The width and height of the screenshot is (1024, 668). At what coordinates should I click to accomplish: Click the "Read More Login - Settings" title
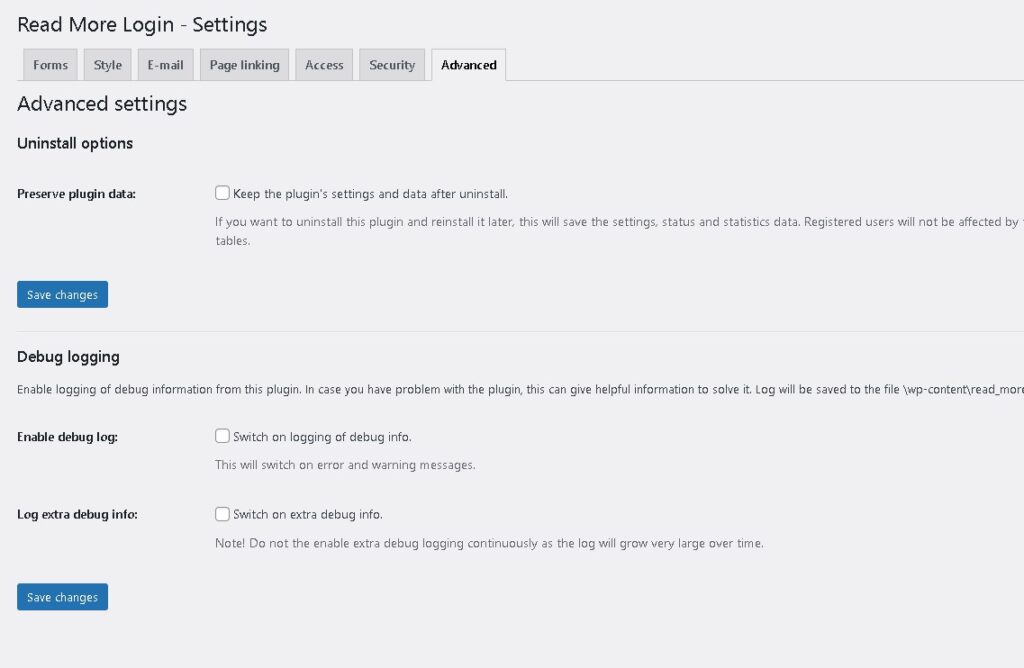click(x=142, y=24)
